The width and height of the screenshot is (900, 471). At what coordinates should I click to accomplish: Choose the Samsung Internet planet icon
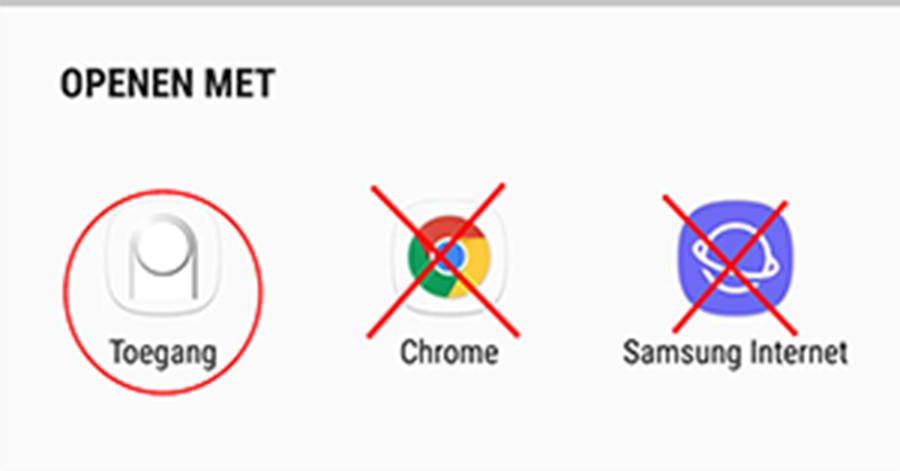tap(735, 257)
